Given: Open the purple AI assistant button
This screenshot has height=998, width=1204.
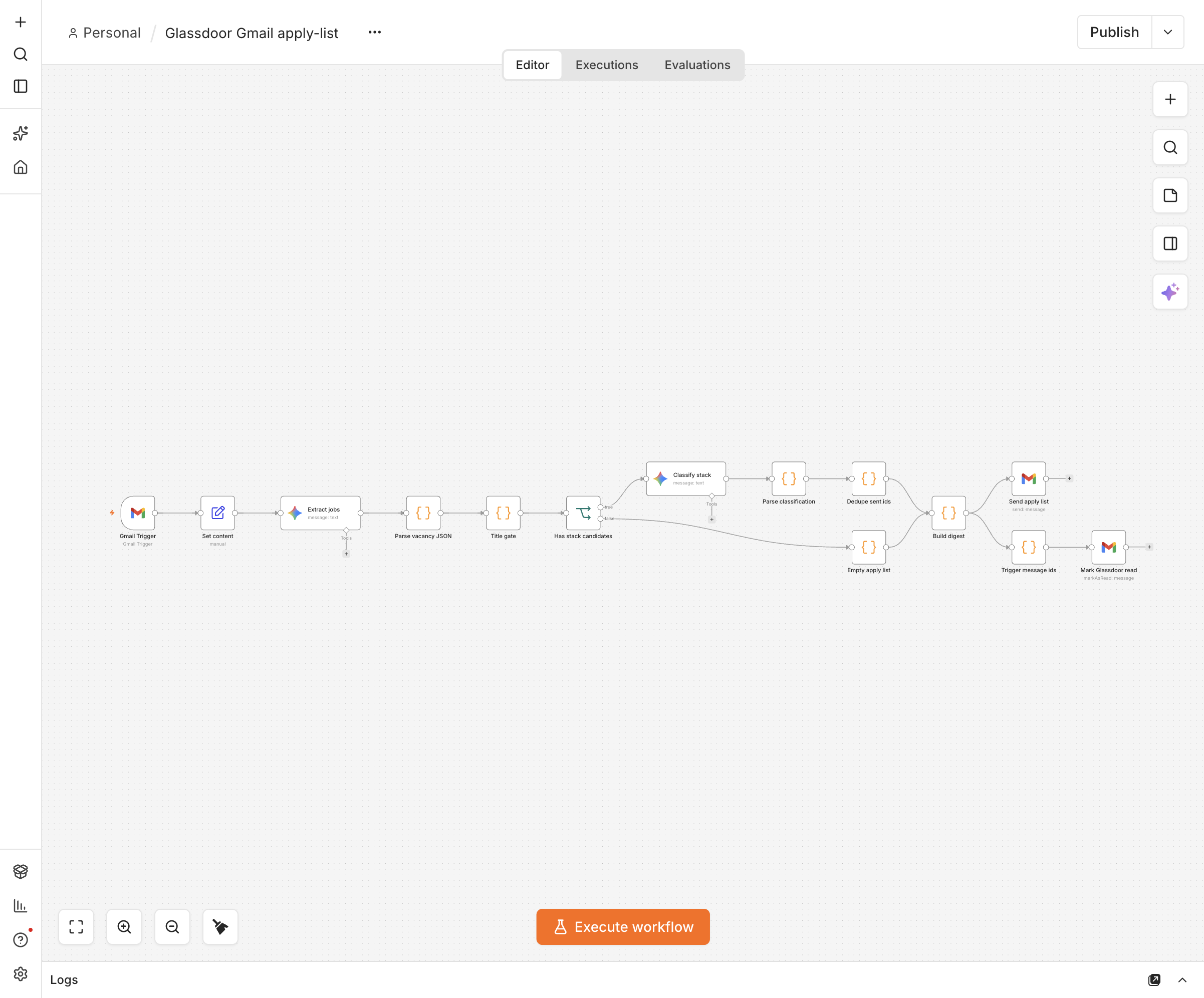Looking at the screenshot, I should (x=1170, y=292).
